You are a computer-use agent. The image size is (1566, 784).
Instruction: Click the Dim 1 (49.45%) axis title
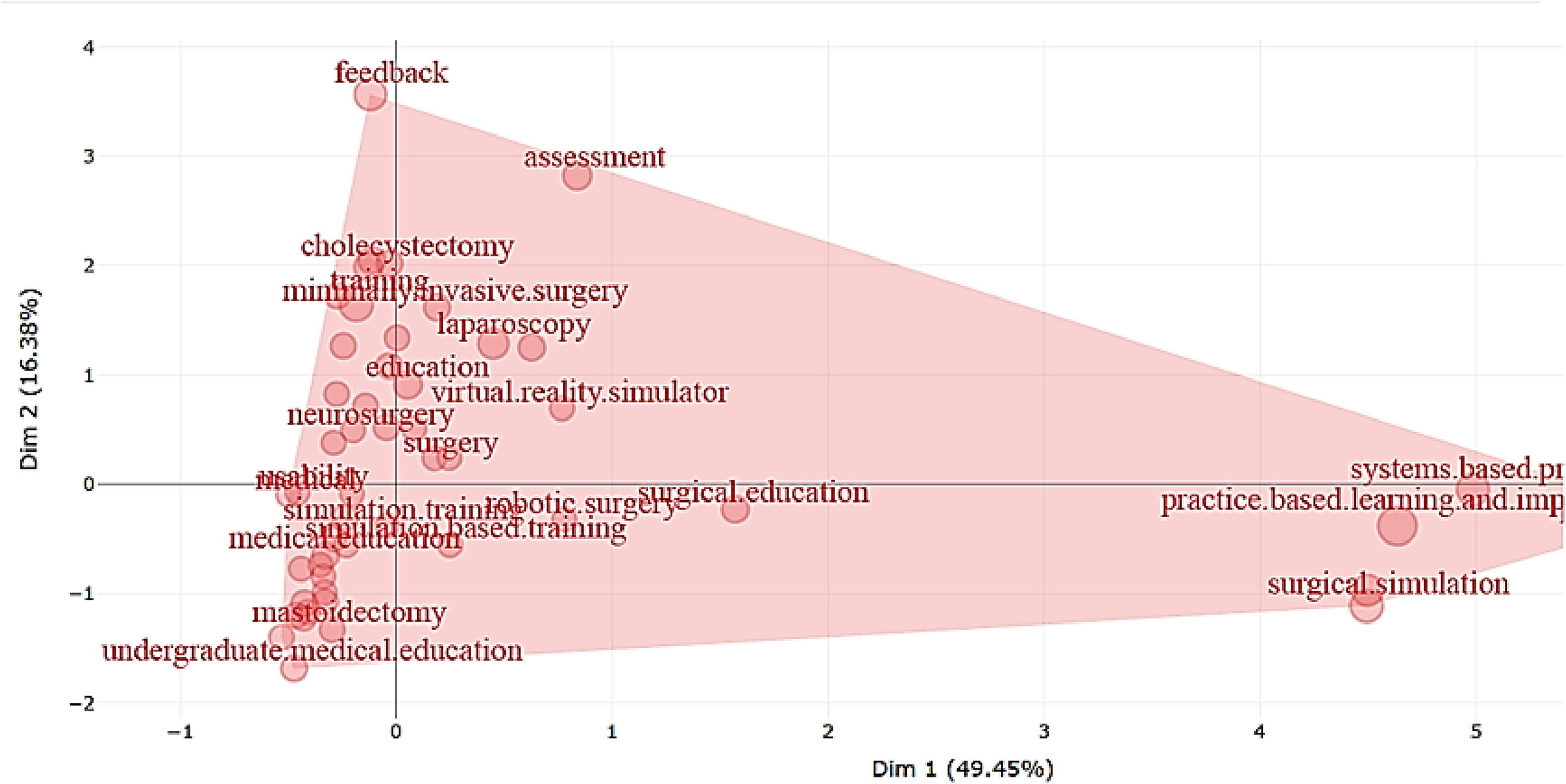962,769
